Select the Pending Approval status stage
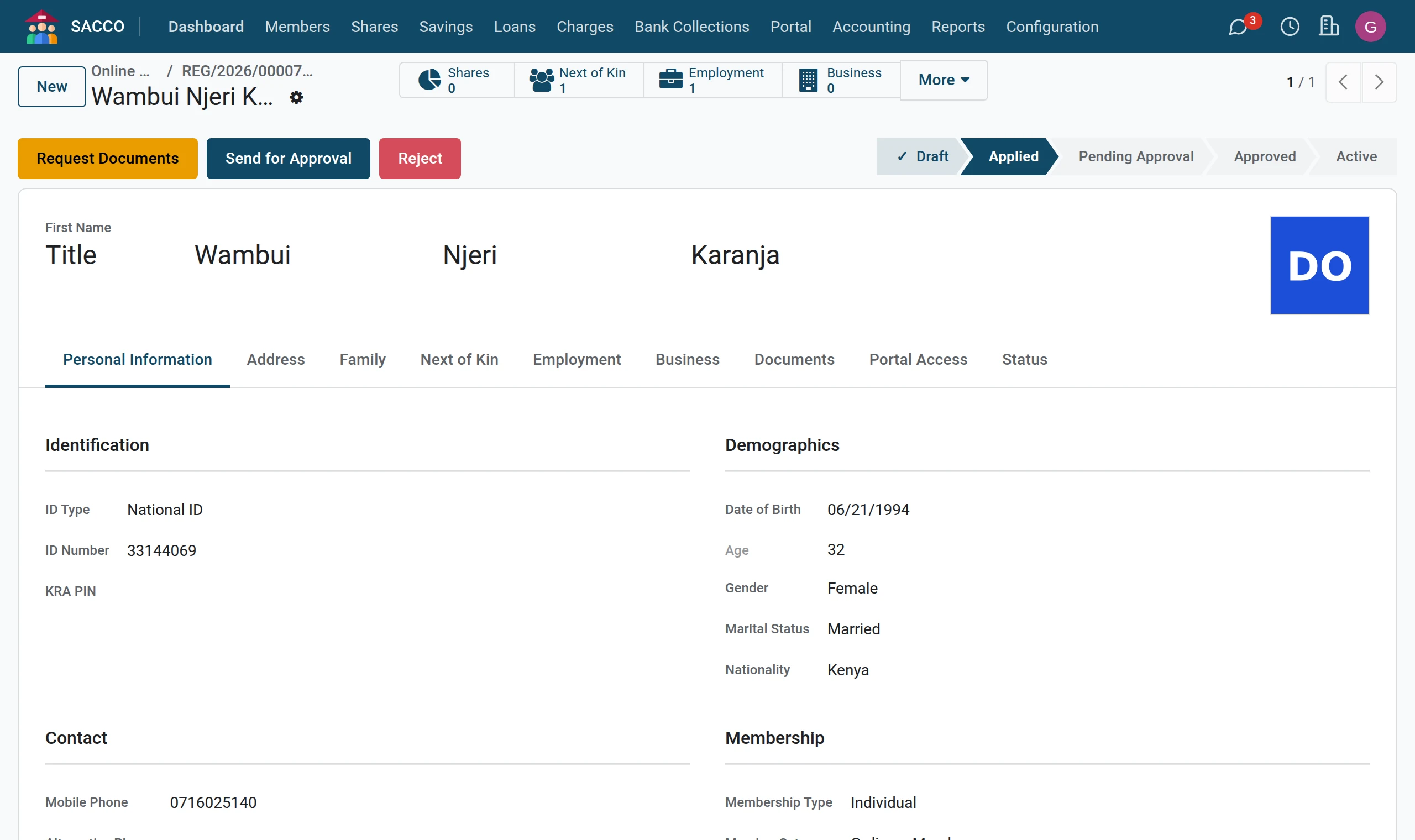 click(1135, 157)
